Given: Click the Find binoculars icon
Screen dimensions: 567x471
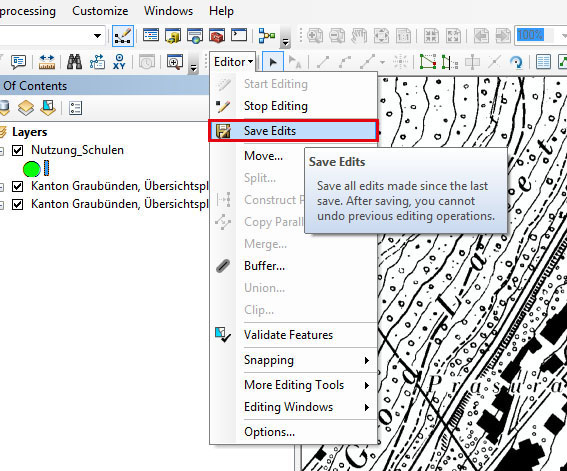Looking at the screenshot, I should coord(74,62).
